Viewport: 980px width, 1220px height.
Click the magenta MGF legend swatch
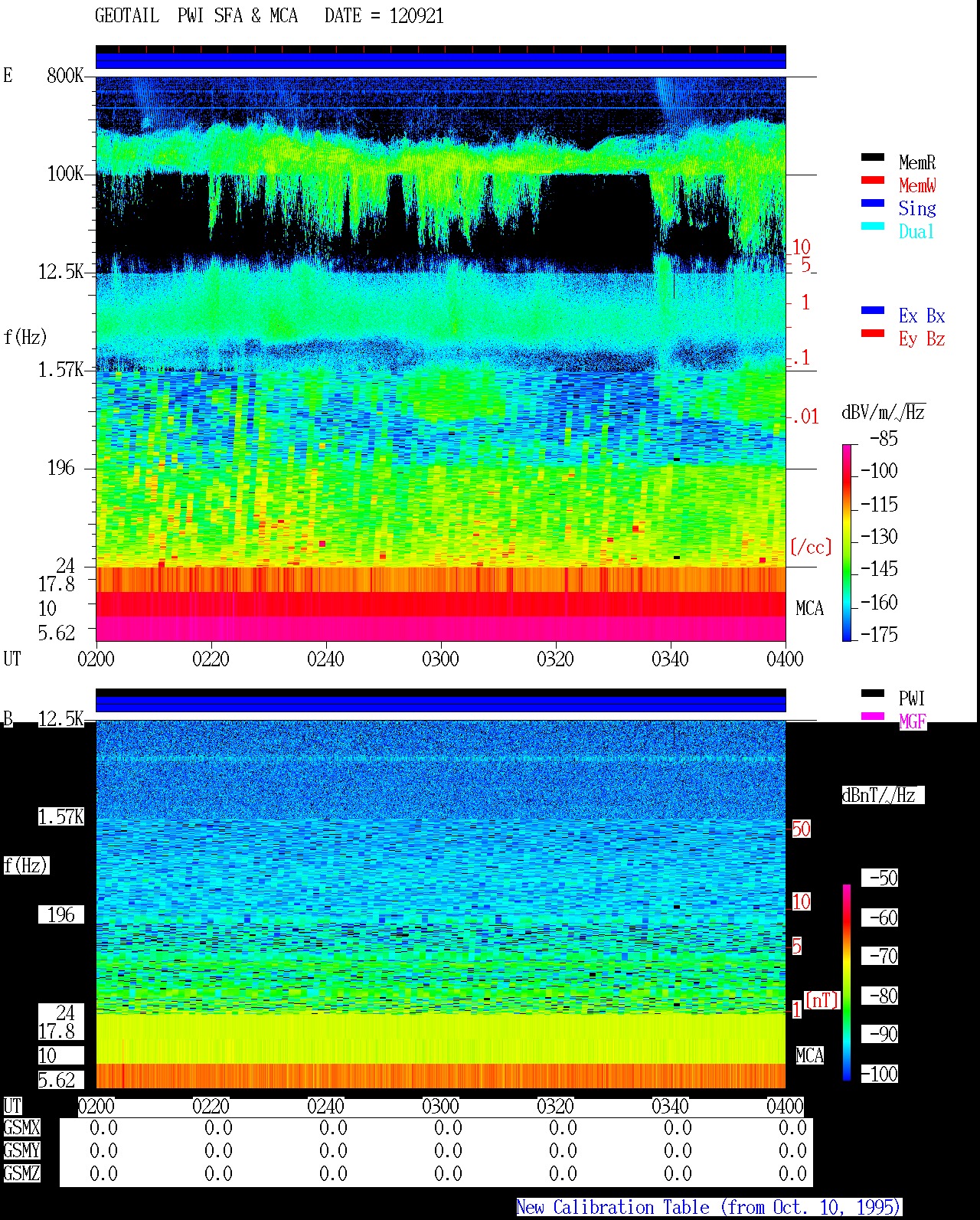pos(873,716)
